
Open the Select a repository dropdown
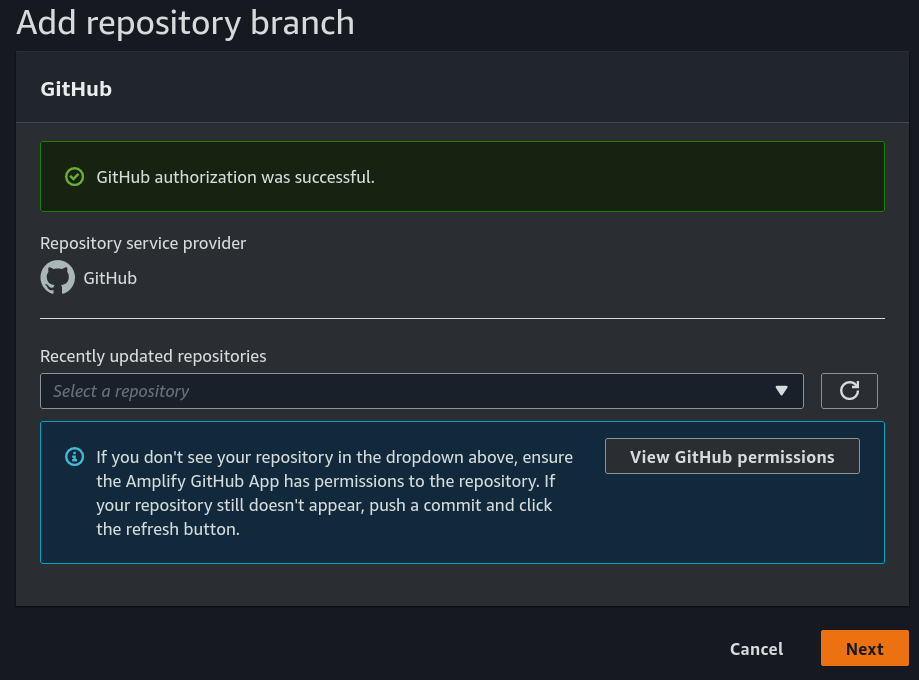pyautogui.click(x=420, y=391)
